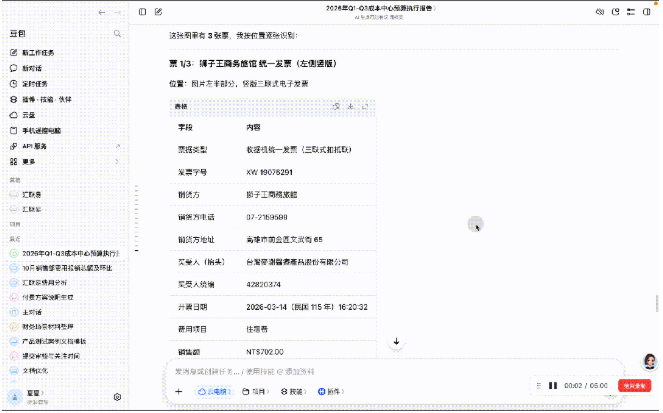
Task: Pause the screen recording
Action: tap(553, 386)
